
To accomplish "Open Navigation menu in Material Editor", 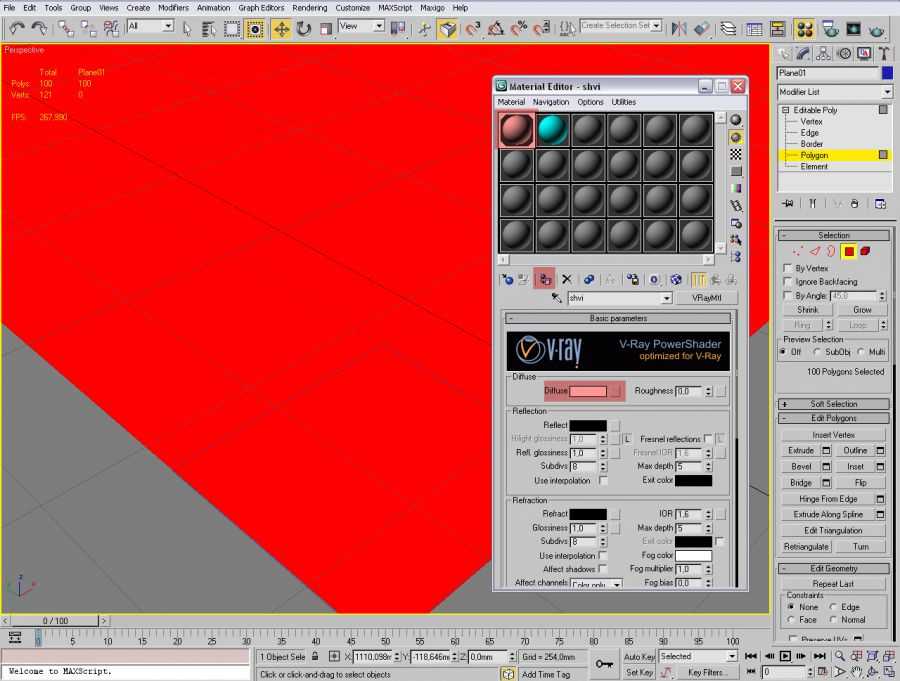I will pyautogui.click(x=550, y=102).
